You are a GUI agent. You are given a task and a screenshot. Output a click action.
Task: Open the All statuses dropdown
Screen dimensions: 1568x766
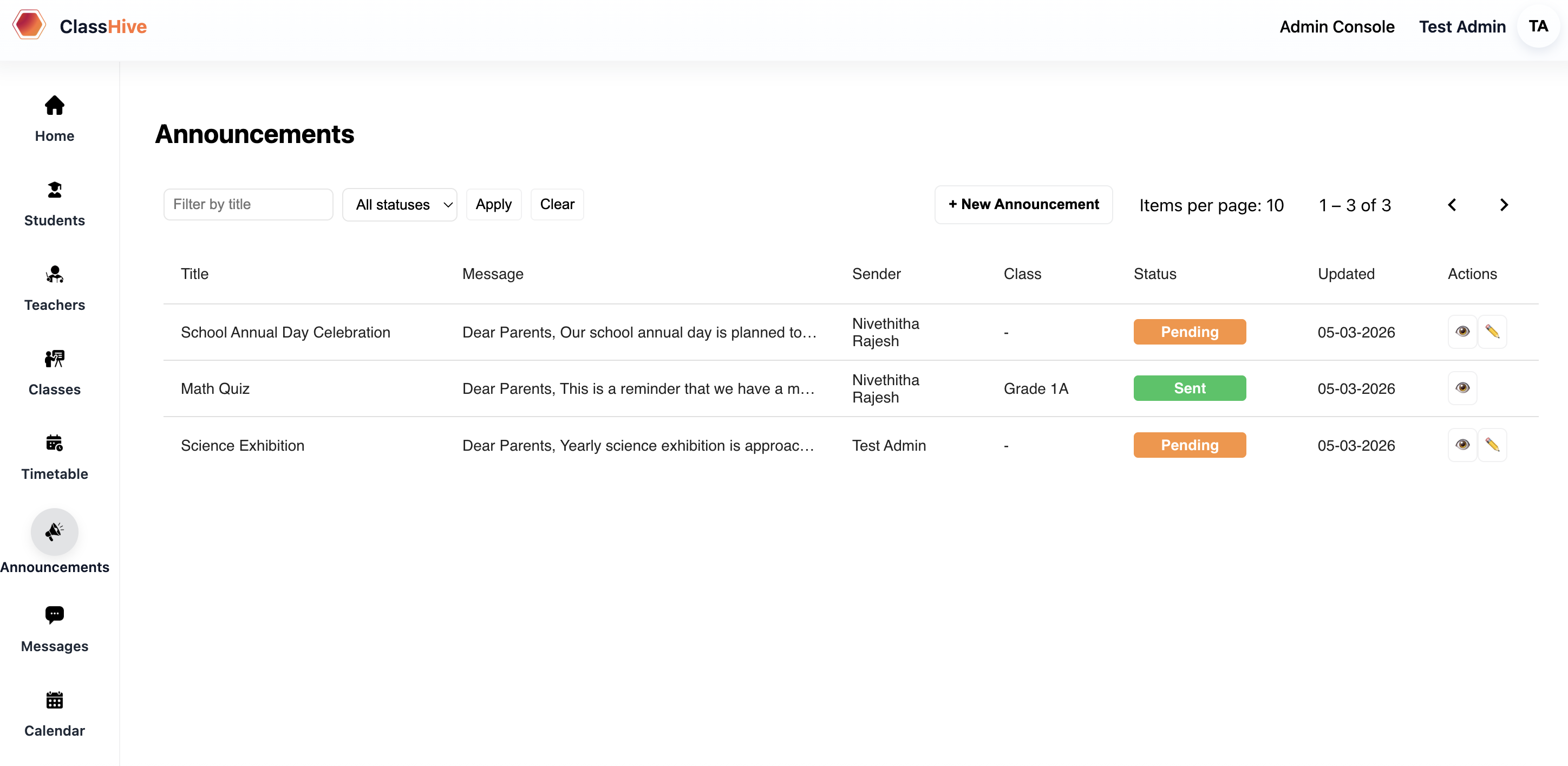pos(400,204)
